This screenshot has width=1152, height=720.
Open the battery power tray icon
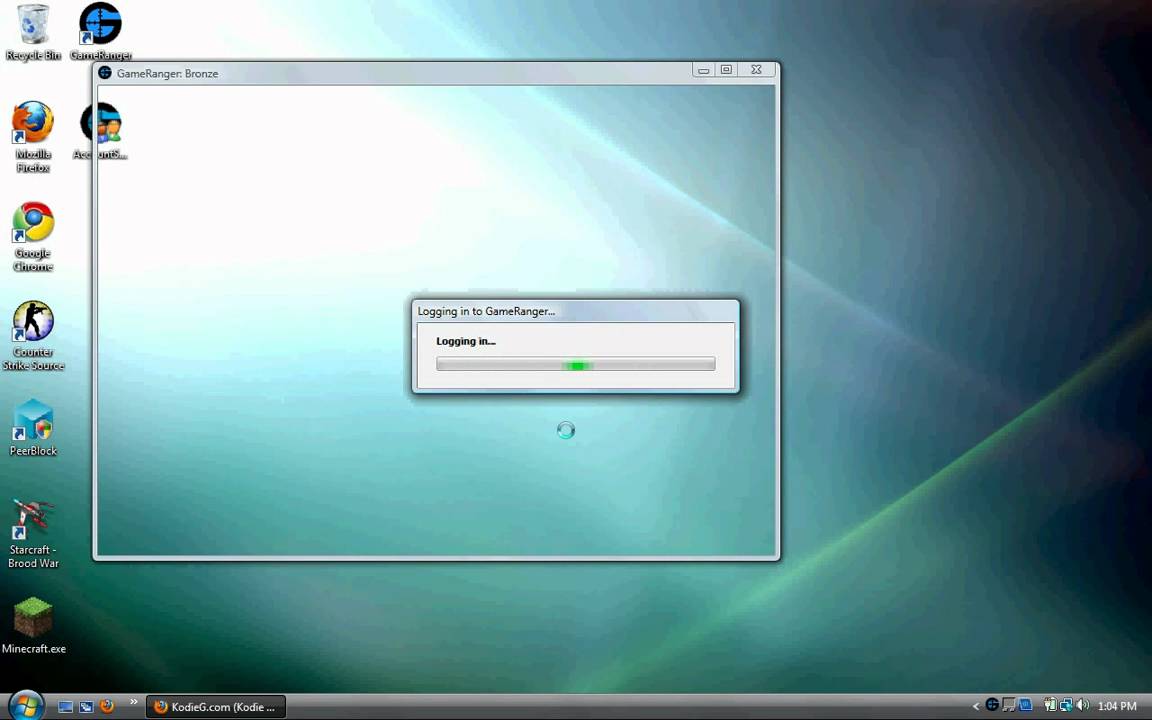pyautogui.click(x=1051, y=705)
